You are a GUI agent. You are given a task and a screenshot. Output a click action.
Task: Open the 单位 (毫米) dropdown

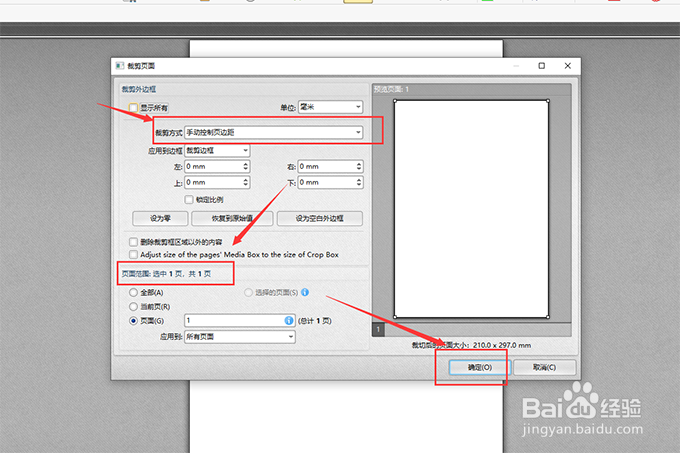tap(330, 107)
